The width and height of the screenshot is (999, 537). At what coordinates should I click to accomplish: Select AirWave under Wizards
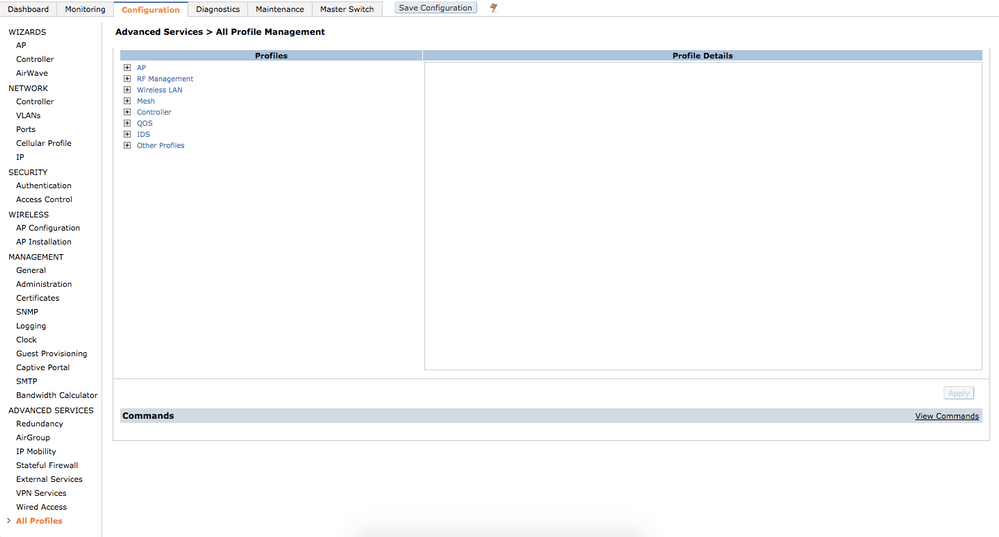31,73
